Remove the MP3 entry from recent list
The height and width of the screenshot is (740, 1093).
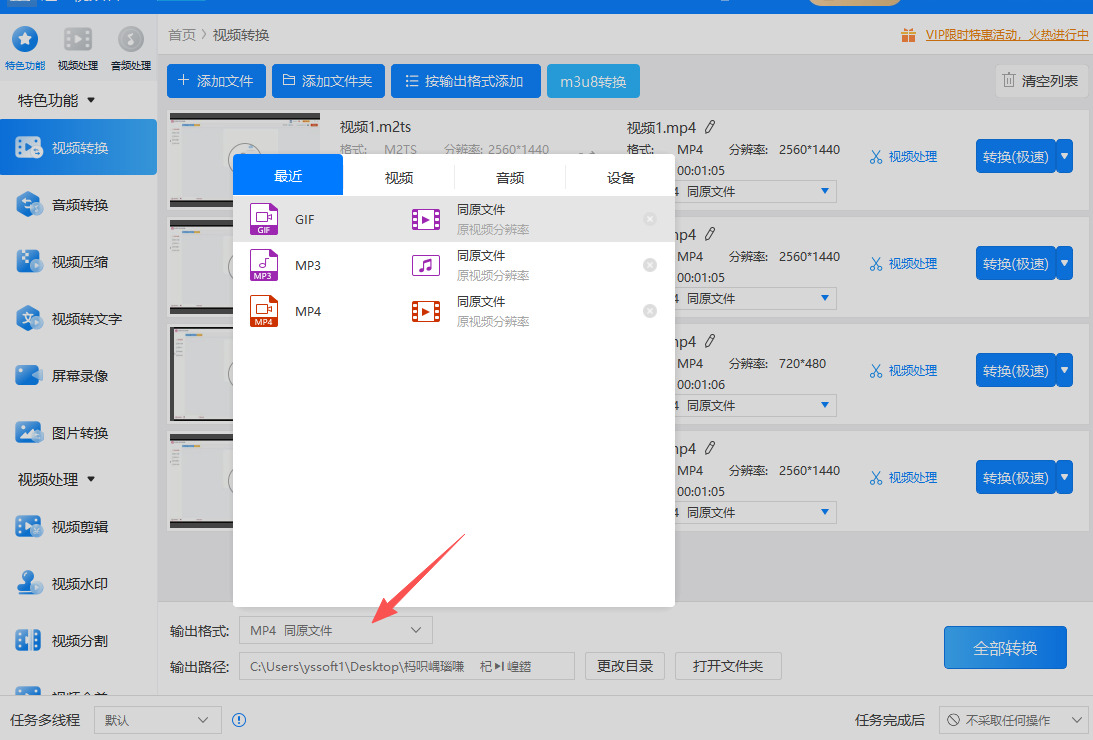[650, 265]
